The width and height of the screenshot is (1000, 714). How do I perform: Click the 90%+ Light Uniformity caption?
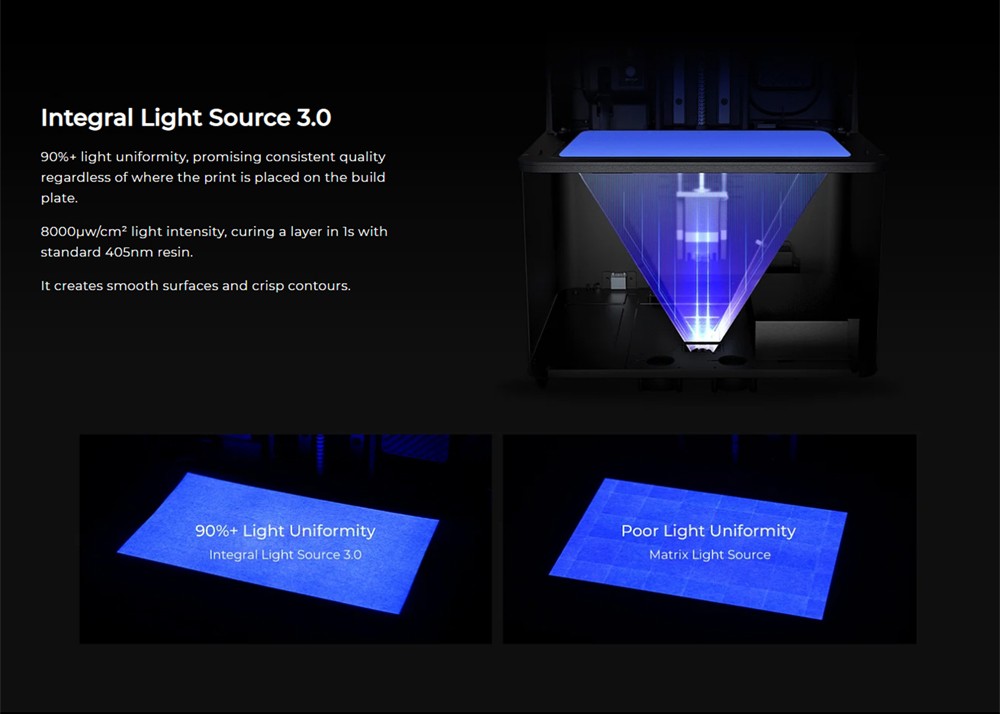point(285,530)
